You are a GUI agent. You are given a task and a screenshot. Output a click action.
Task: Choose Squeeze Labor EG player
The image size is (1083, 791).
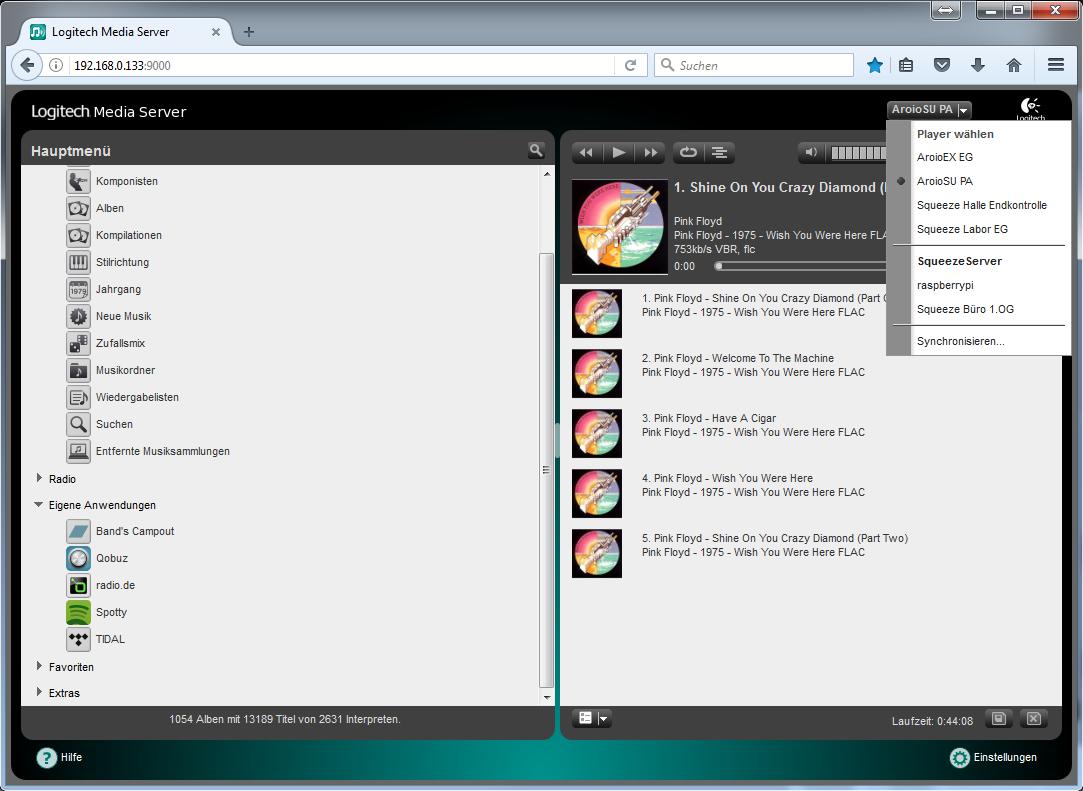tap(962, 229)
